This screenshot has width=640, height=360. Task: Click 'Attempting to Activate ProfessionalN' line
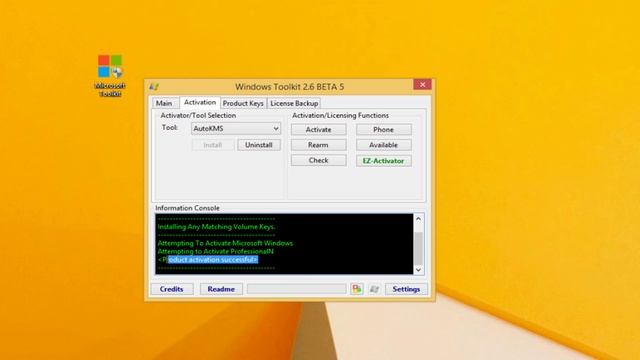click(x=216, y=251)
